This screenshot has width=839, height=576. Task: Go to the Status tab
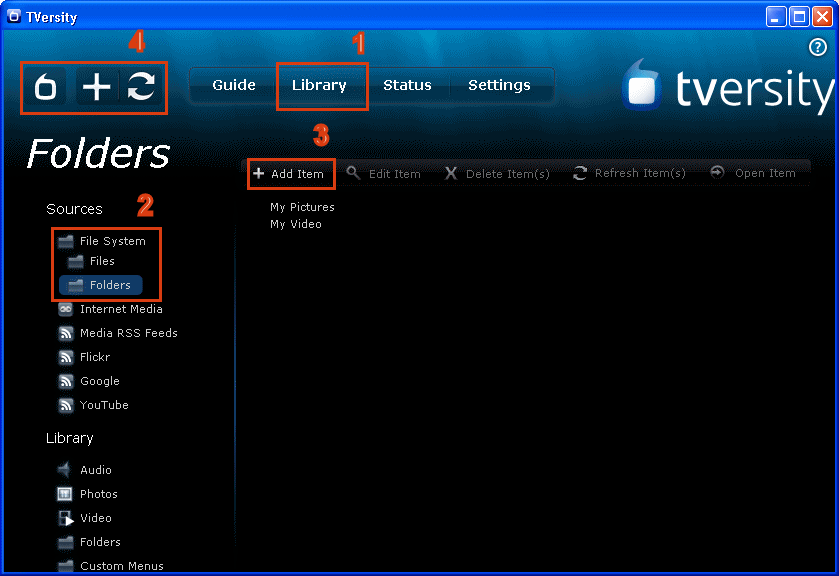407,85
